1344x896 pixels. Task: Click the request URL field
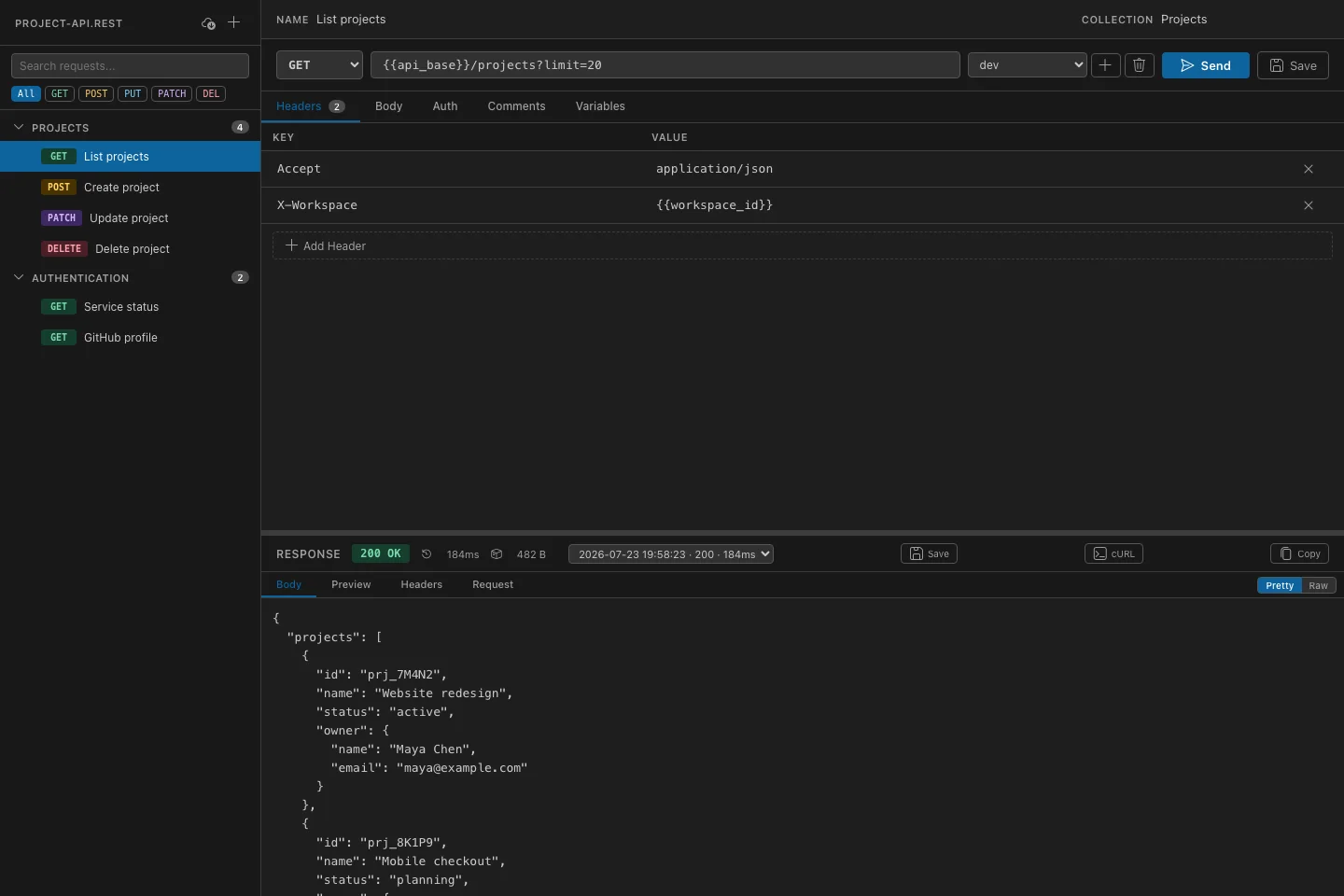pyautogui.click(x=665, y=65)
